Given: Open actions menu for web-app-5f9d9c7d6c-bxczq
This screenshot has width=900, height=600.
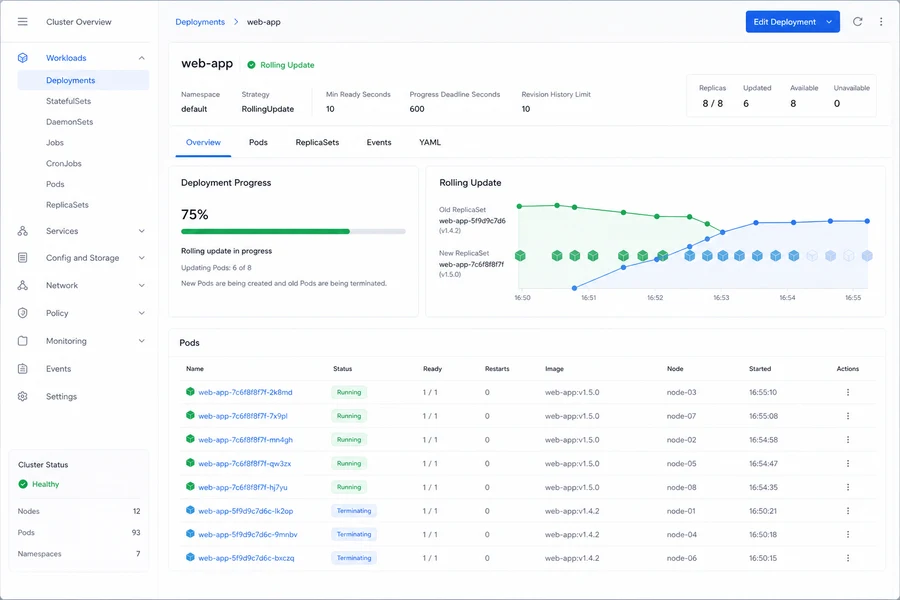Looking at the screenshot, I should point(848,558).
